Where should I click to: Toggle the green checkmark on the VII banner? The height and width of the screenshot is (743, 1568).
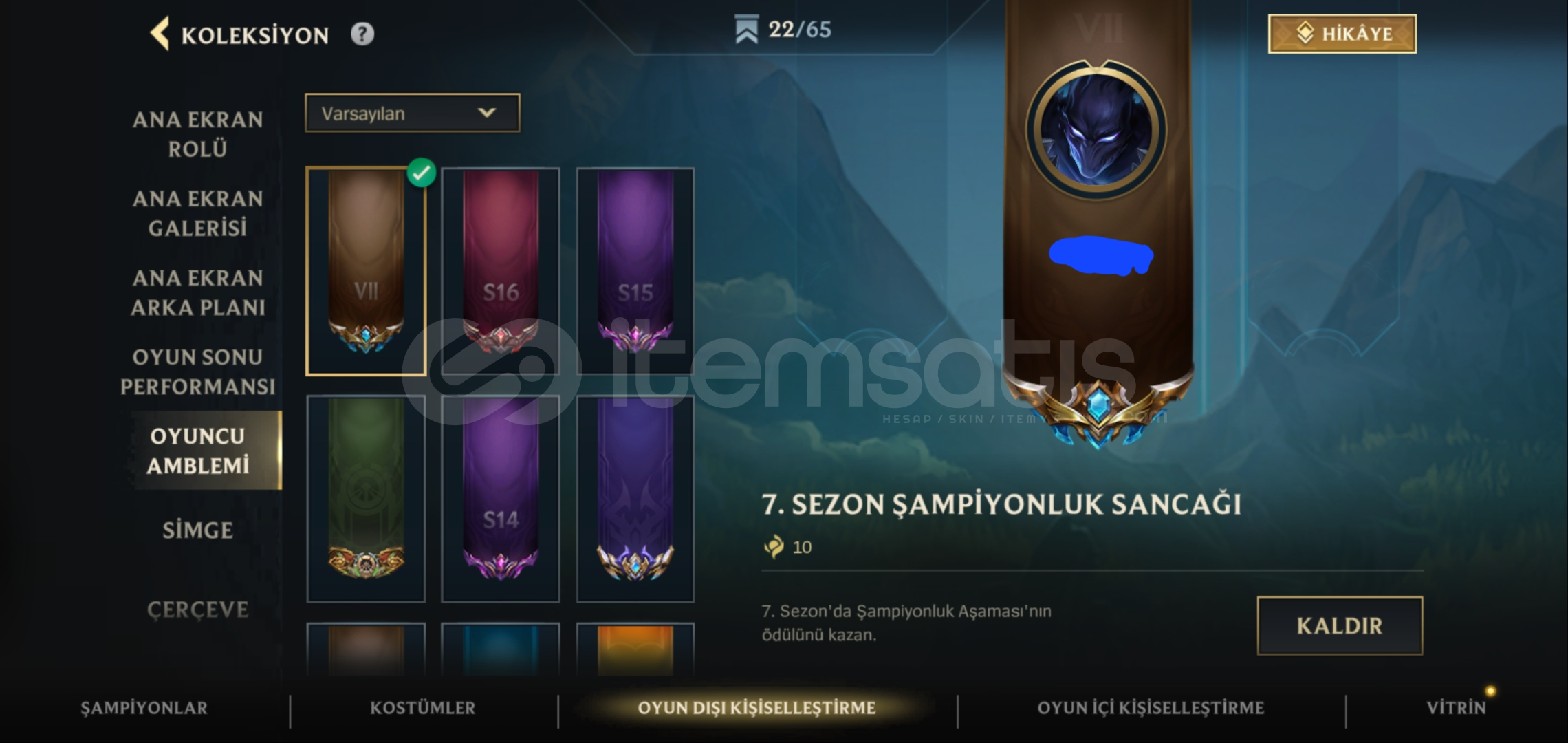[421, 172]
